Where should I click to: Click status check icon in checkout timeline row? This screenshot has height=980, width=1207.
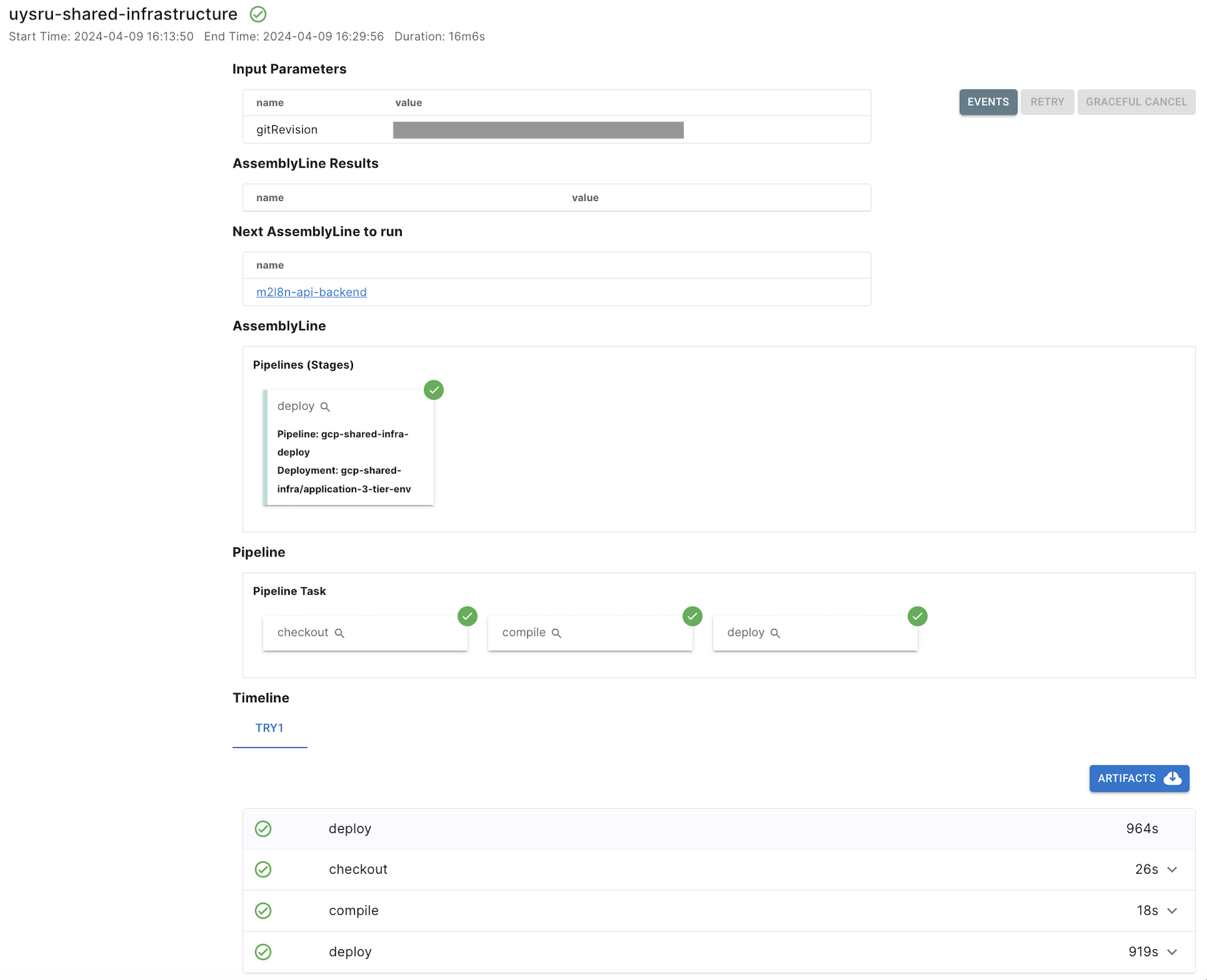point(263,870)
